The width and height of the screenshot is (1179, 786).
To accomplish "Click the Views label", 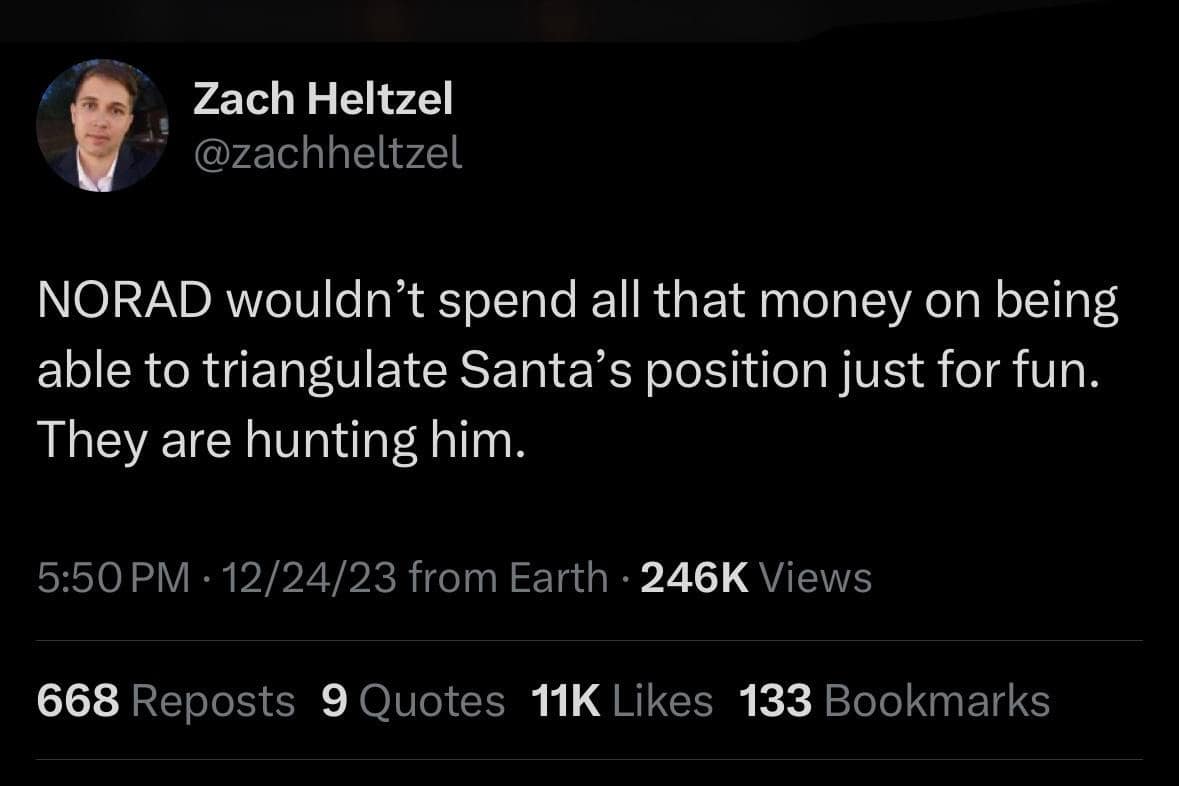I will [x=816, y=577].
